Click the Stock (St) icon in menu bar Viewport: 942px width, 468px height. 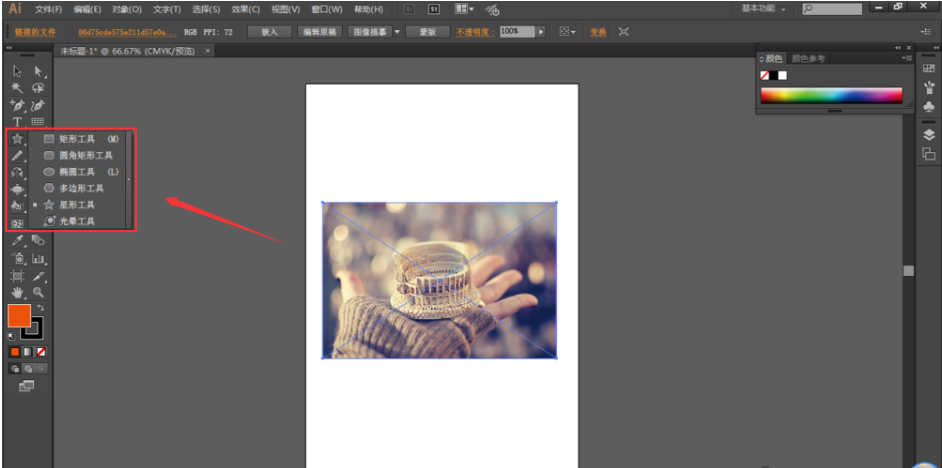(x=433, y=9)
